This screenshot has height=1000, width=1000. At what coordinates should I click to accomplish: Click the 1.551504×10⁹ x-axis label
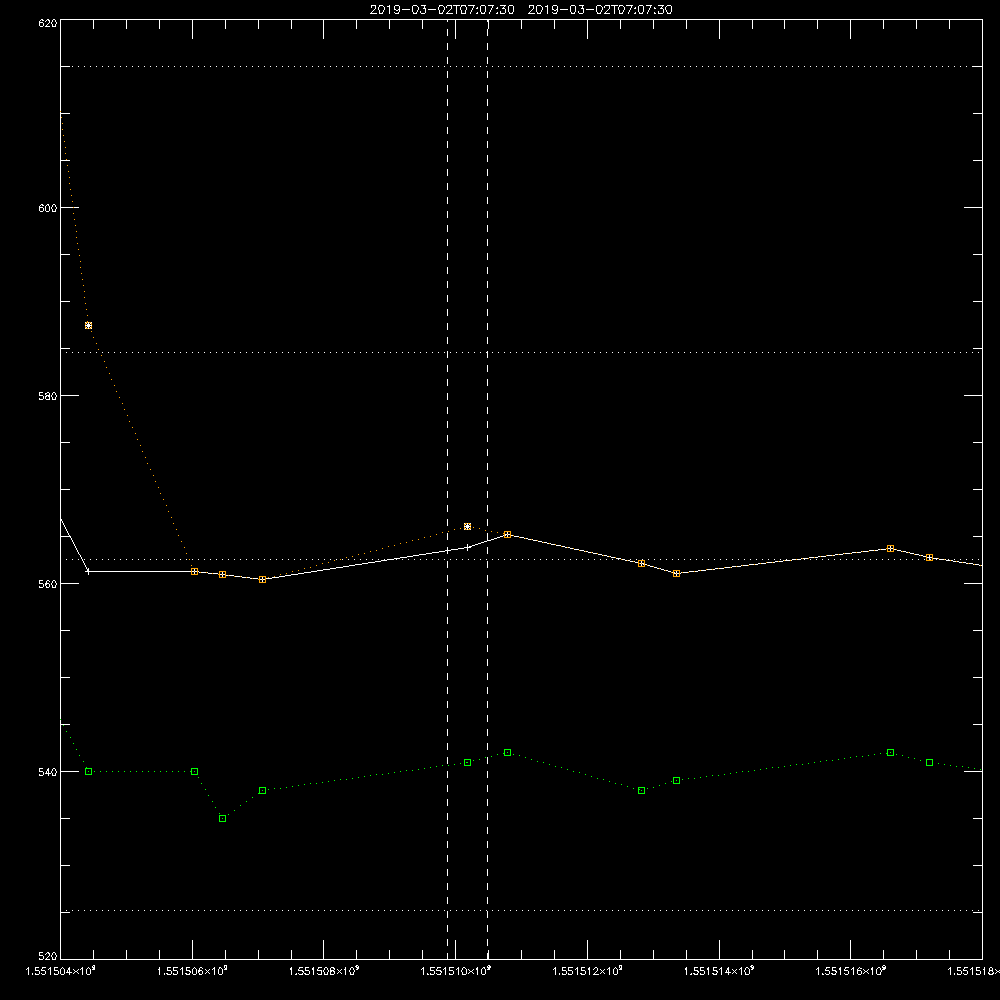pos(61,971)
